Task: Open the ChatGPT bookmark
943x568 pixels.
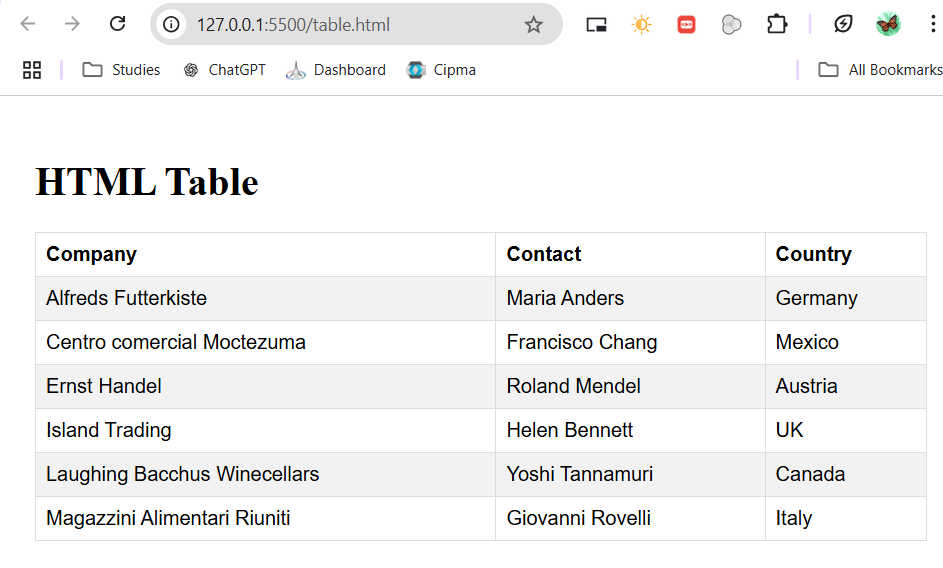Action: (x=224, y=70)
